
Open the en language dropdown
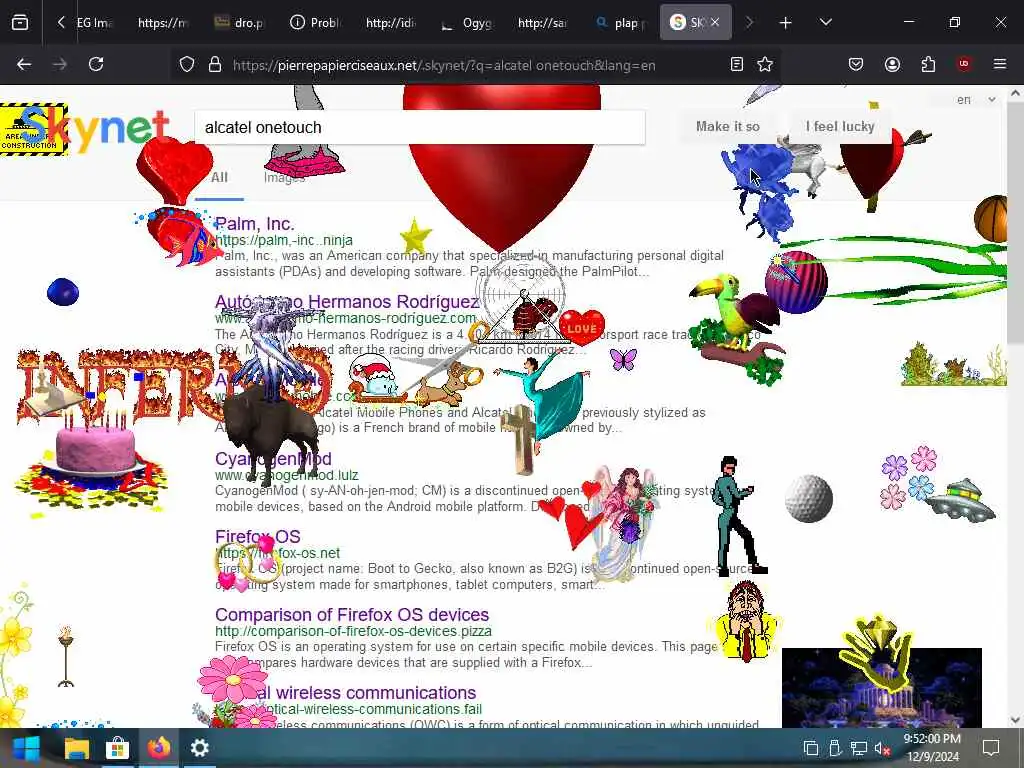(x=976, y=100)
